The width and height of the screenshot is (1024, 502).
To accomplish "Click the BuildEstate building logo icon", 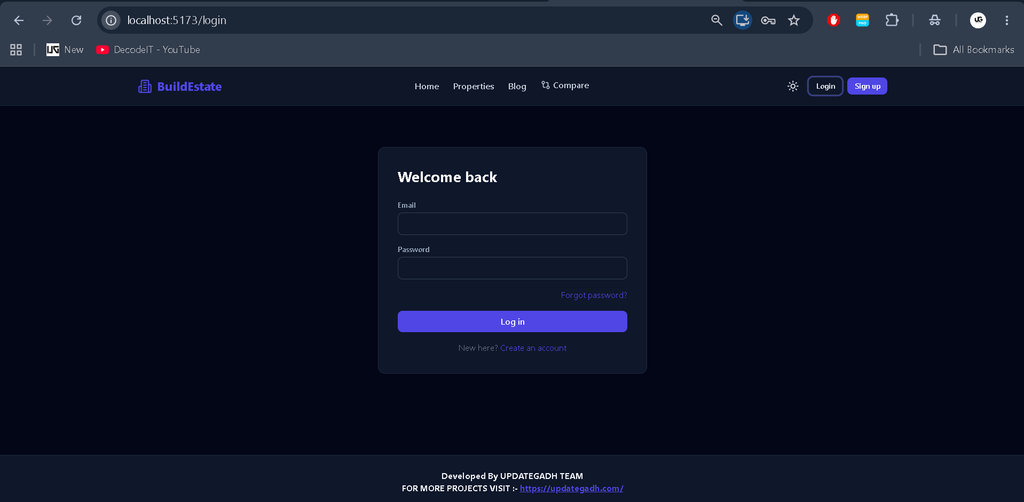I will (144, 86).
